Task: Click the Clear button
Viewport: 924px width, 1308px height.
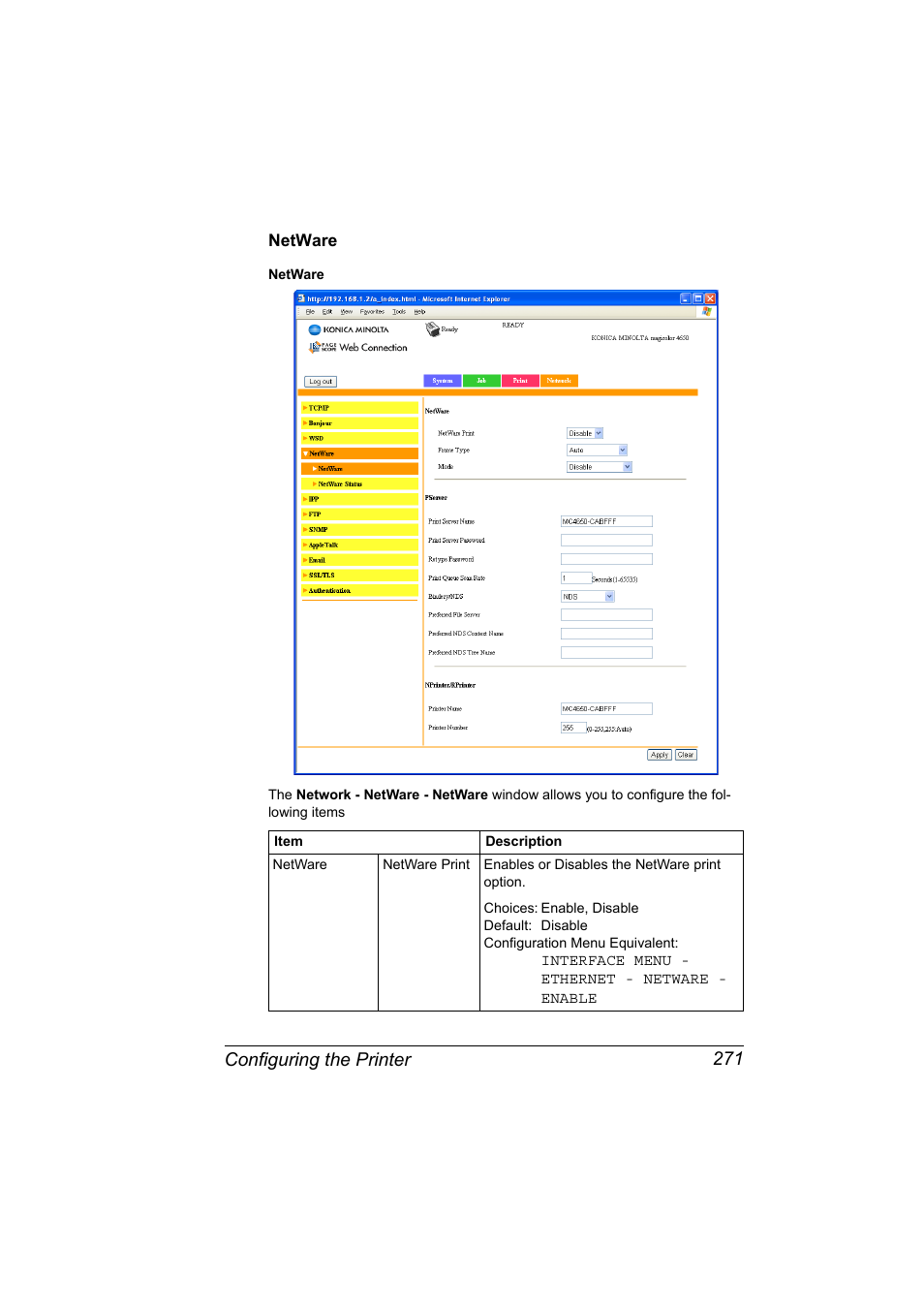Action: click(x=686, y=755)
